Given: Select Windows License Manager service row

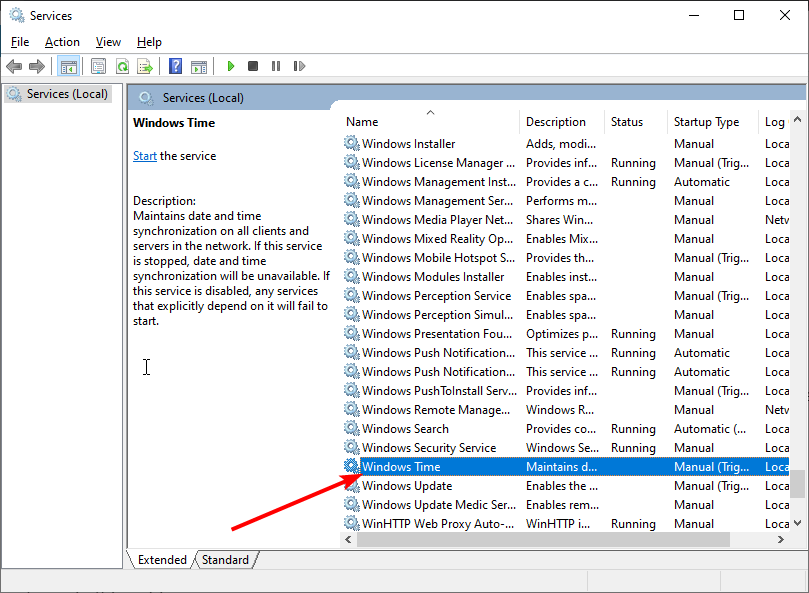Looking at the screenshot, I should (566, 163).
